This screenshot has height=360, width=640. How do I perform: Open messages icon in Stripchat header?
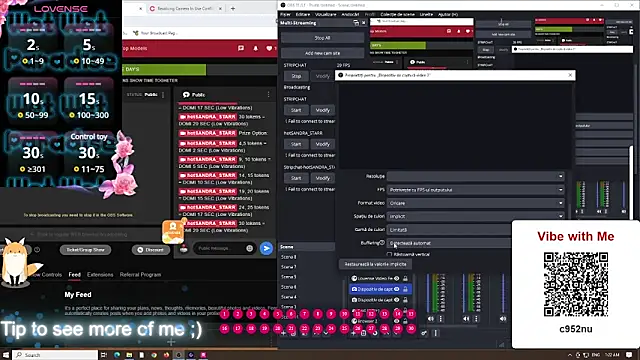[241, 49]
